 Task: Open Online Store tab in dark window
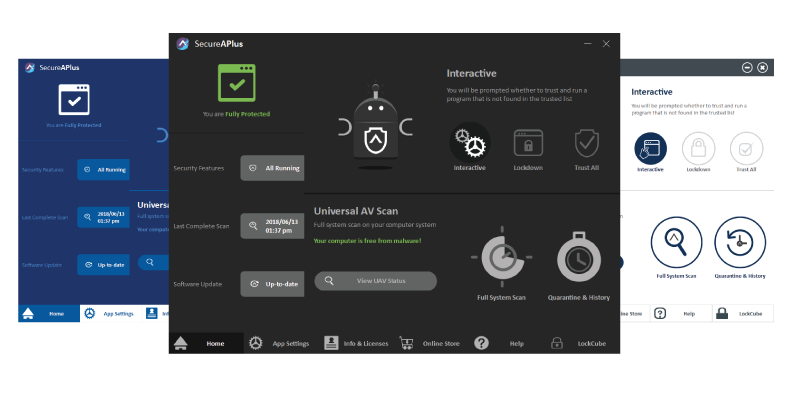pos(430,343)
